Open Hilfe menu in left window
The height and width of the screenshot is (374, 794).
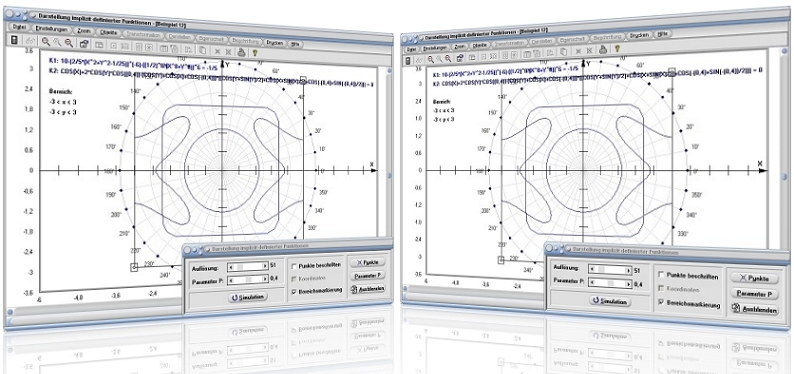pyautogui.click(x=295, y=44)
